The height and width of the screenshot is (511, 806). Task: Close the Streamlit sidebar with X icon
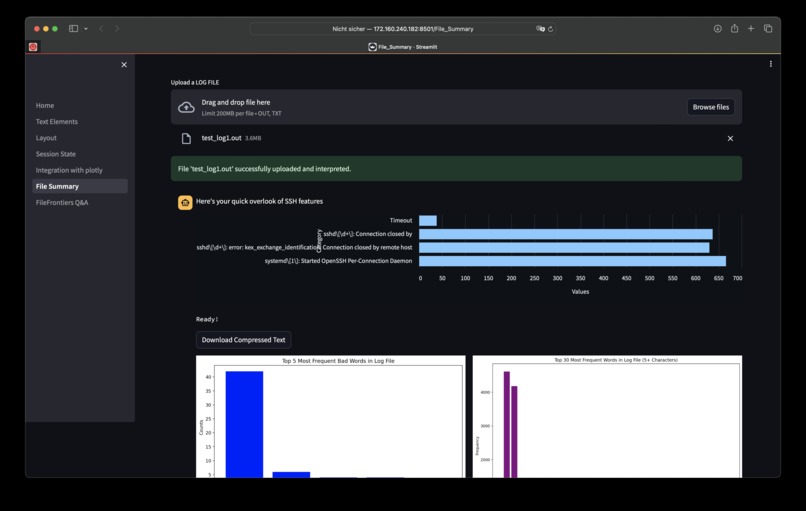pos(124,65)
